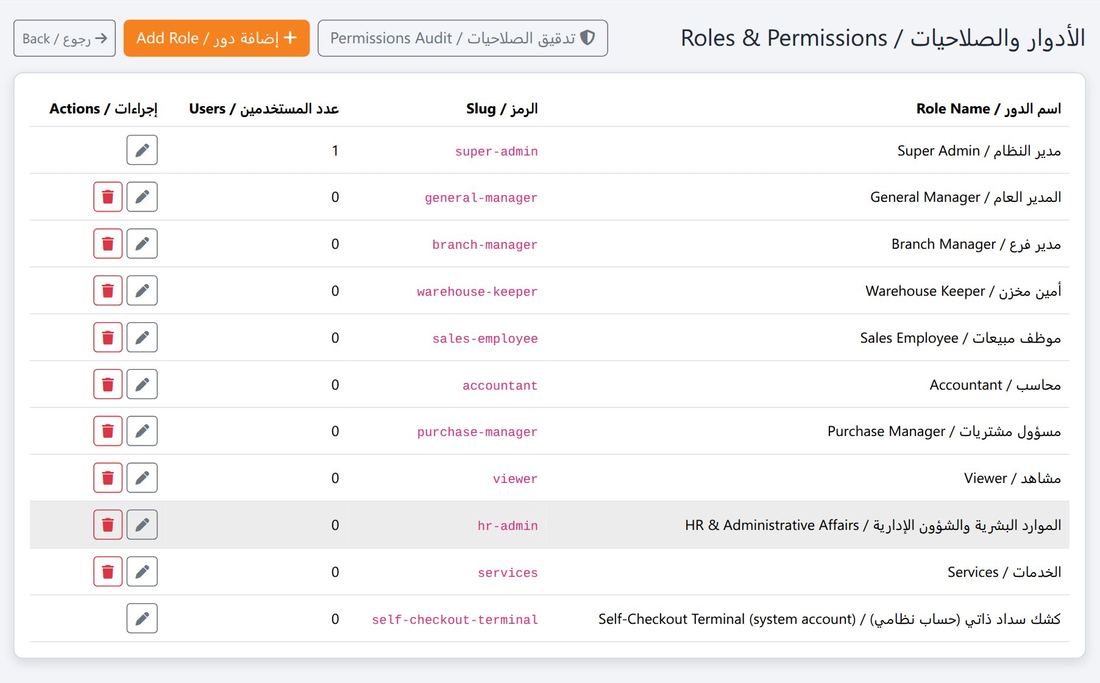This screenshot has height=683, width=1100.
Task: Edit the Warehouse Keeper role
Action: pos(142,290)
